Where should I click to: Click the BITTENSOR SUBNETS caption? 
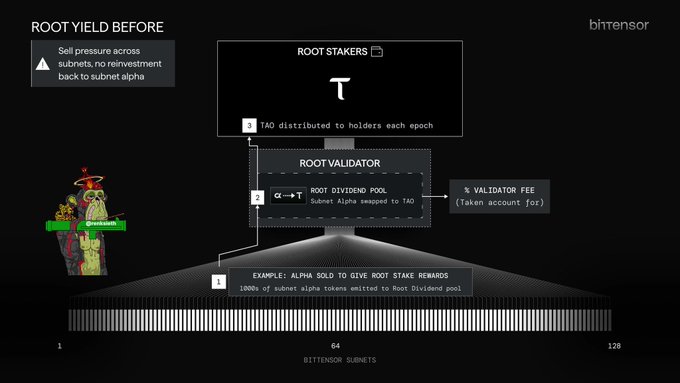click(x=340, y=360)
